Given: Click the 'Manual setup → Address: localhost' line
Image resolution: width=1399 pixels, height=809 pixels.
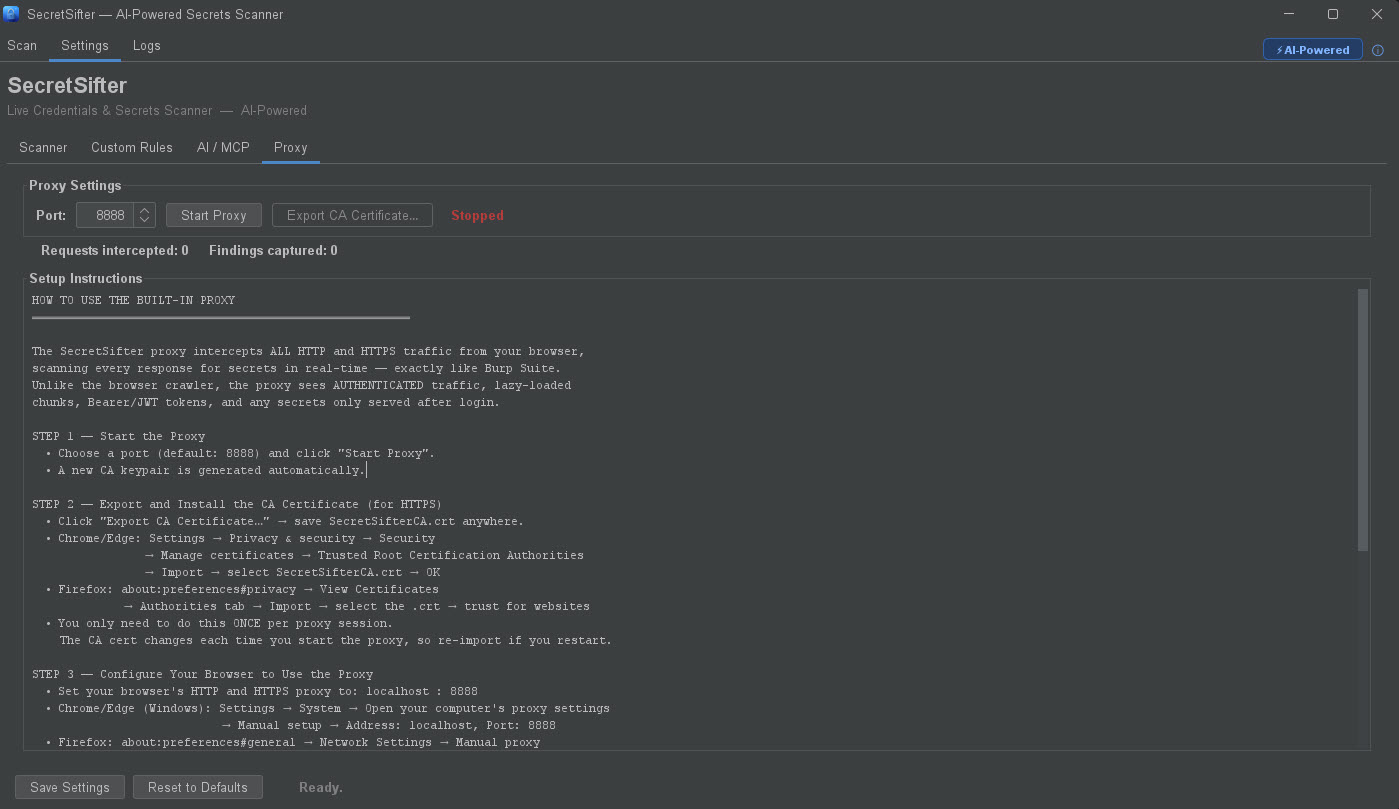Looking at the screenshot, I should coord(388,725).
